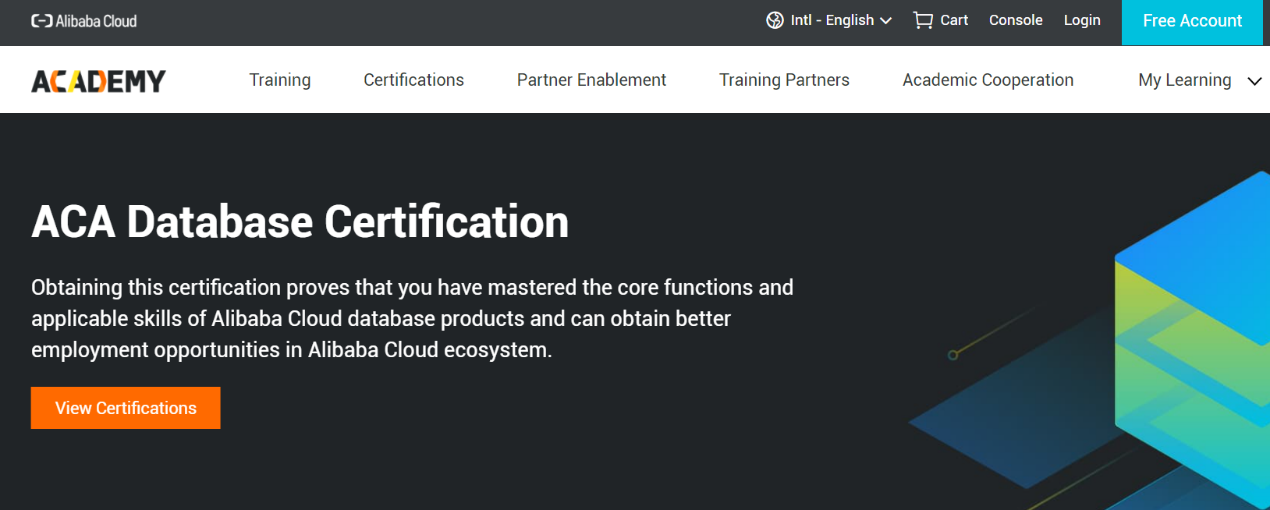The image size is (1270, 510).
Task: Open the Training menu item
Action: [280, 81]
